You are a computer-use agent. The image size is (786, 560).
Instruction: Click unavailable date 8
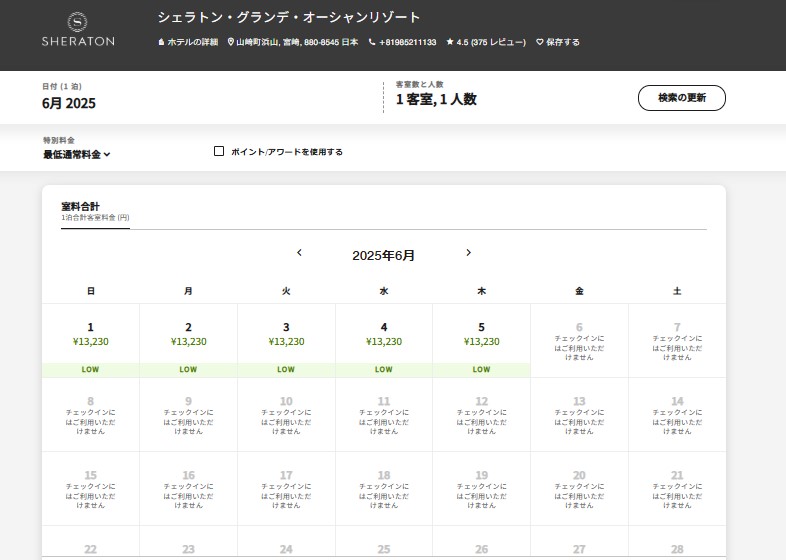tap(91, 415)
